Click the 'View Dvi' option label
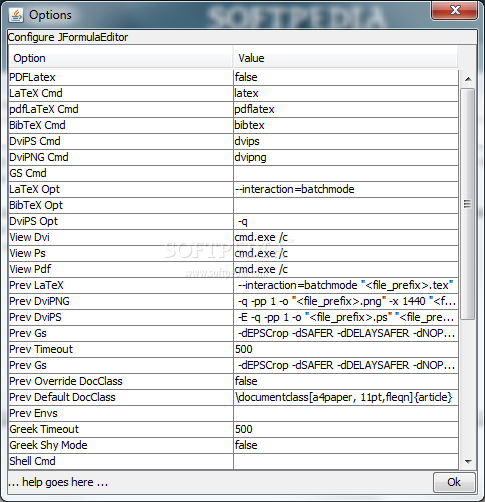 (x=29, y=237)
